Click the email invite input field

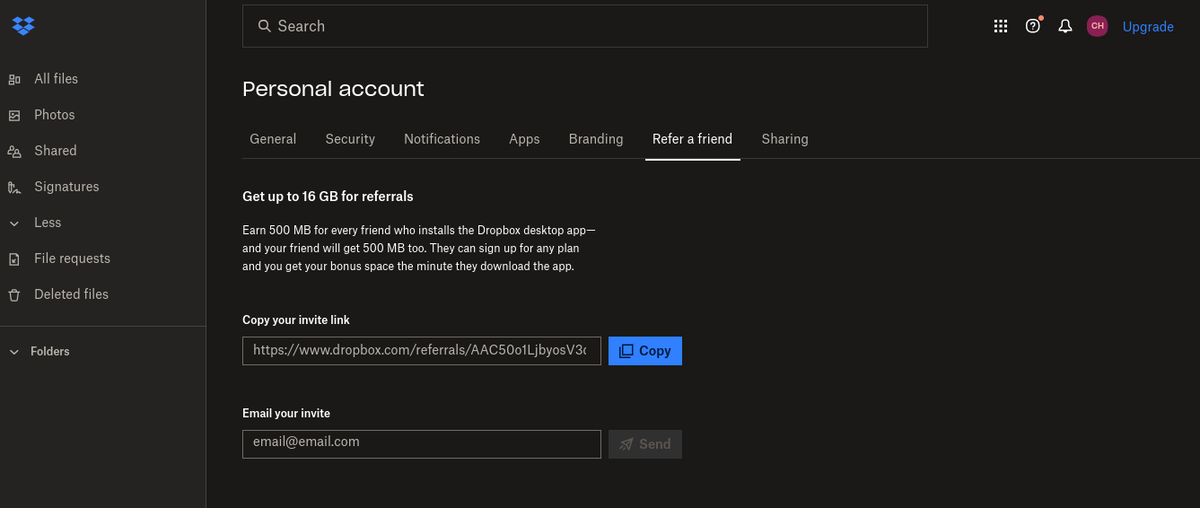coord(422,444)
